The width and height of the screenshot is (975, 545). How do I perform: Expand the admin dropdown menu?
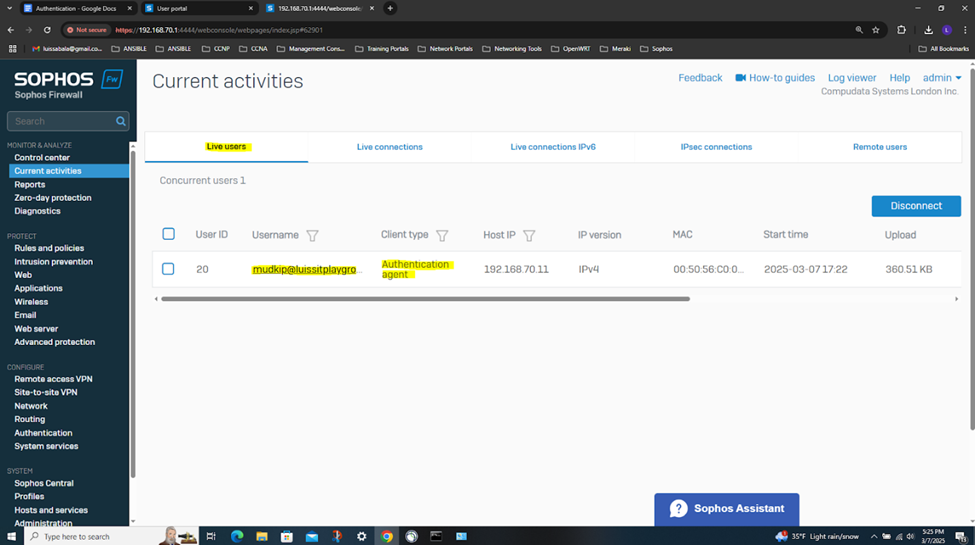tap(942, 78)
